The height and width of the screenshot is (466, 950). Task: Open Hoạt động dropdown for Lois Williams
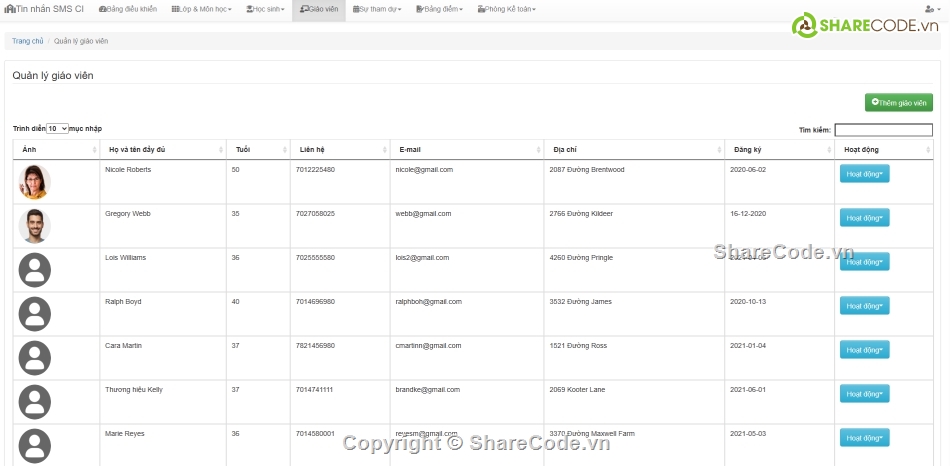[x=864, y=262]
